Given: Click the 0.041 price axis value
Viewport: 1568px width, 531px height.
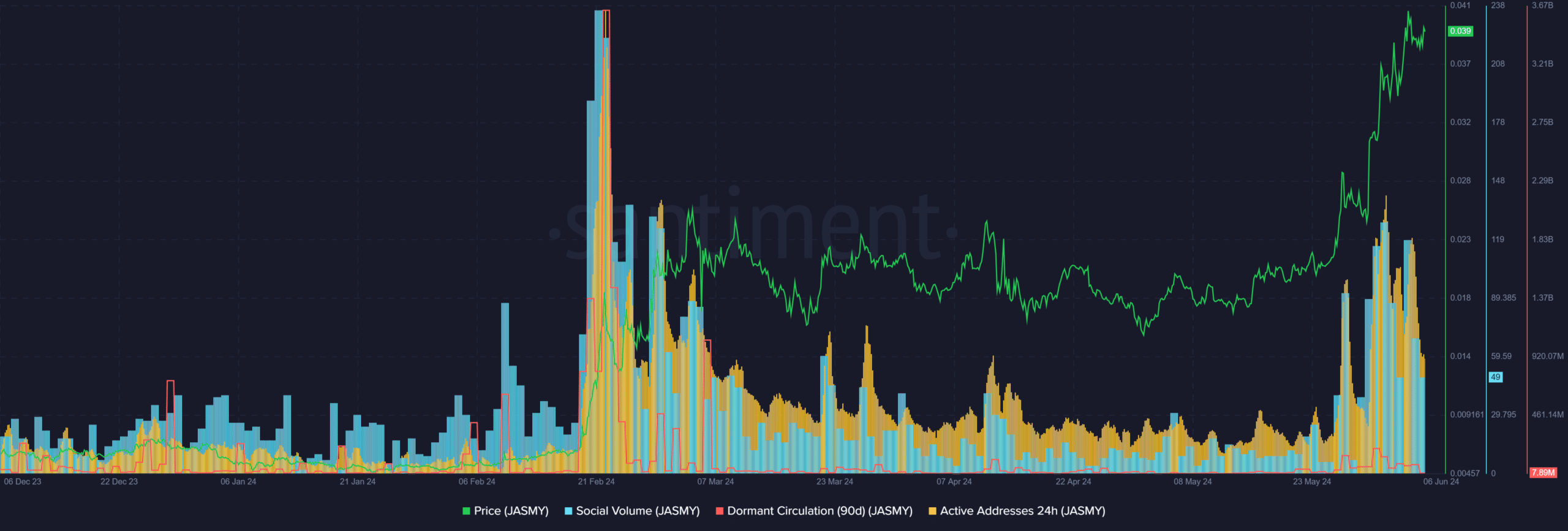Looking at the screenshot, I should tap(1460, 6).
